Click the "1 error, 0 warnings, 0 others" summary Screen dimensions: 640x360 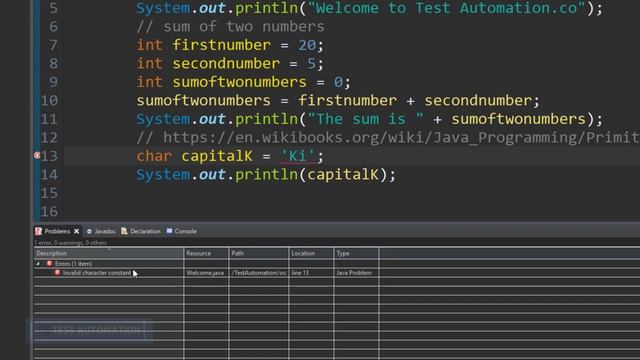[x=71, y=243]
